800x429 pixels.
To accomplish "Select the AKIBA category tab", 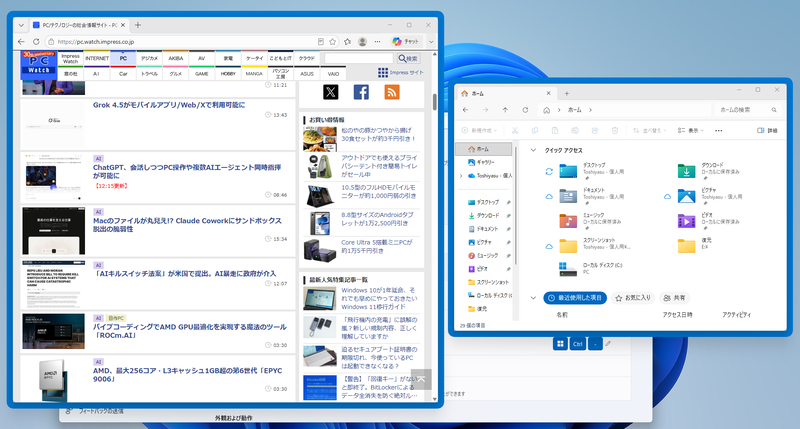I will coord(176,58).
